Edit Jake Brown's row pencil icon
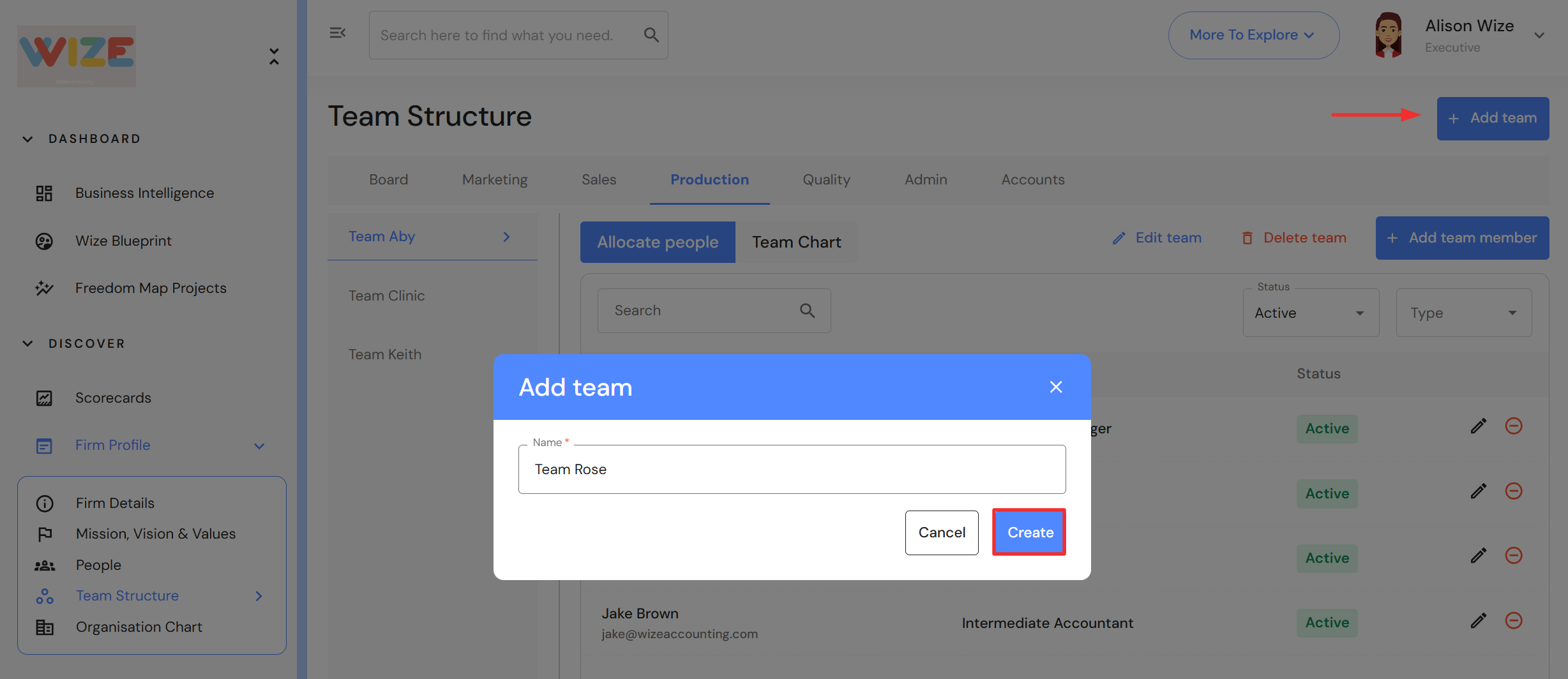This screenshot has width=1568, height=679. (x=1478, y=621)
